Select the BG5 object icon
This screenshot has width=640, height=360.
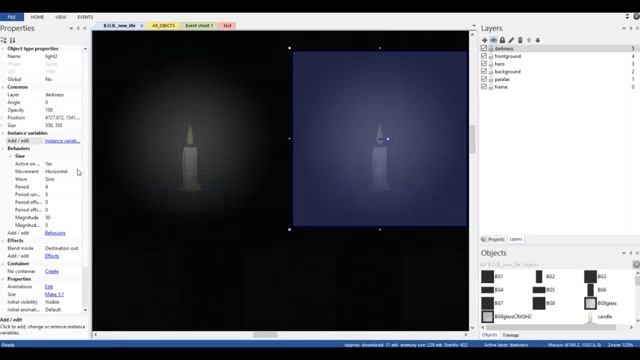[539, 290]
